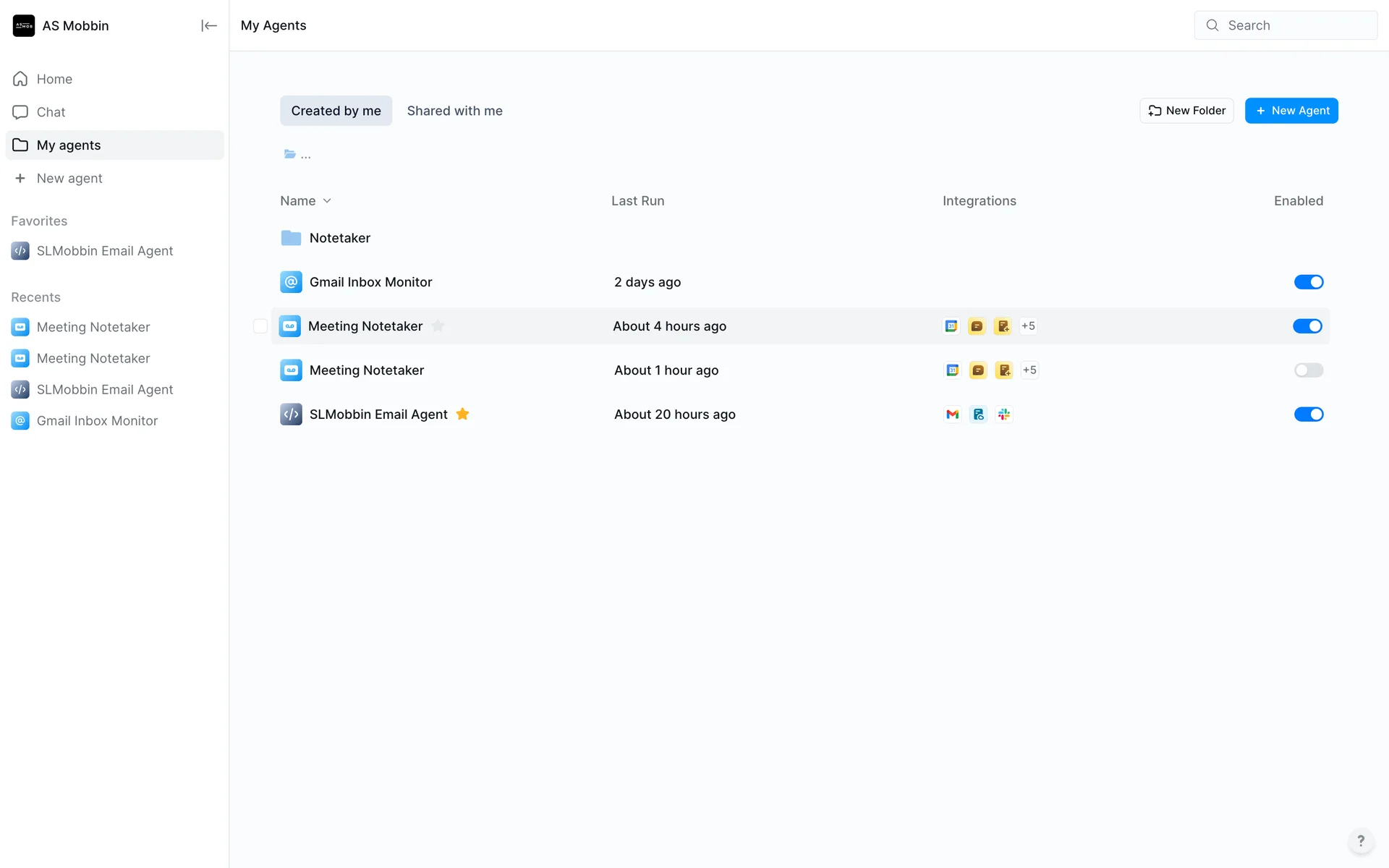Open the help question mark icon
Screen dimensions: 1389x868
pos(1360,841)
